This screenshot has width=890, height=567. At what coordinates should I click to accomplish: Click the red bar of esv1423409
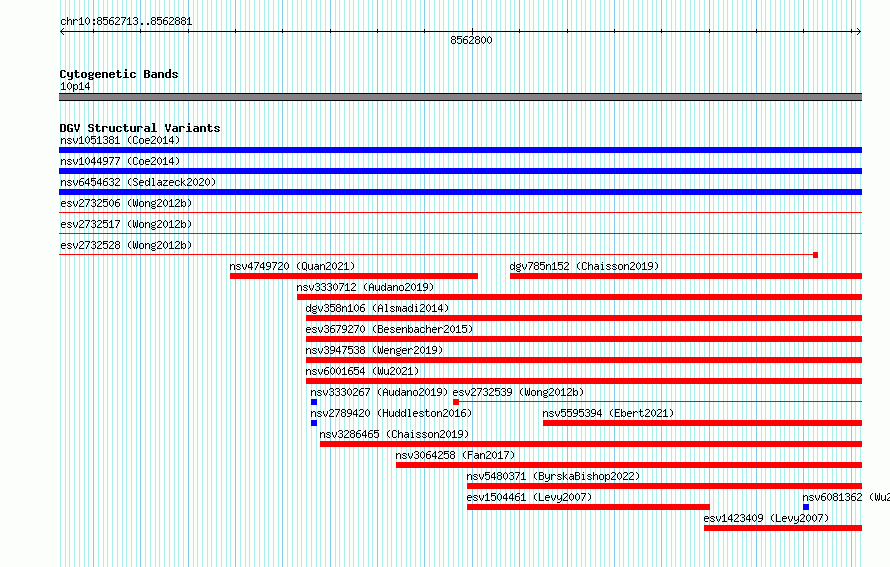coord(783,528)
